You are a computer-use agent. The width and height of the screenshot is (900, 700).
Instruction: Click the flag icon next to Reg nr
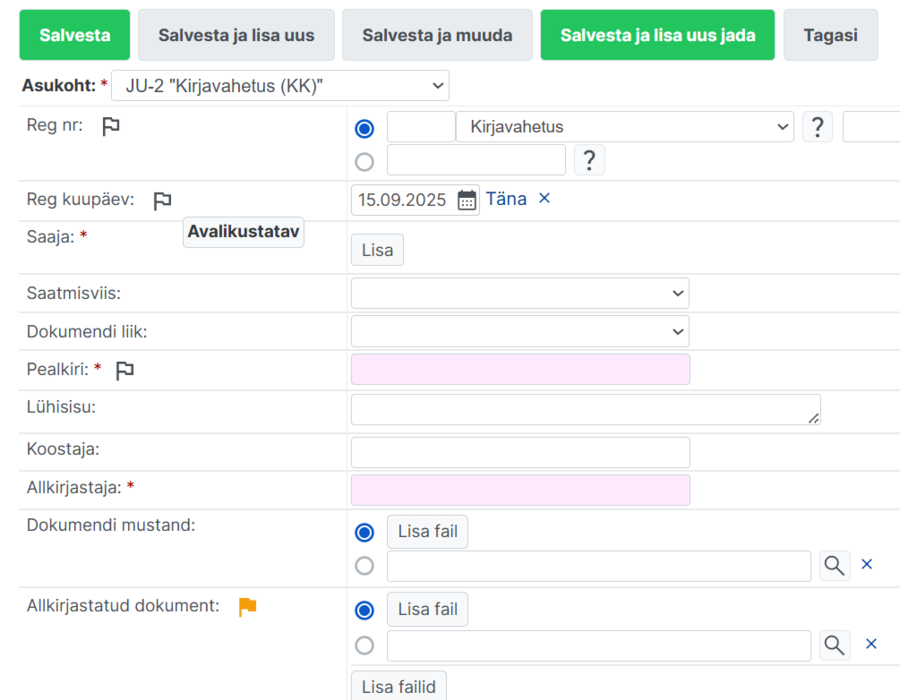pyautogui.click(x=111, y=126)
